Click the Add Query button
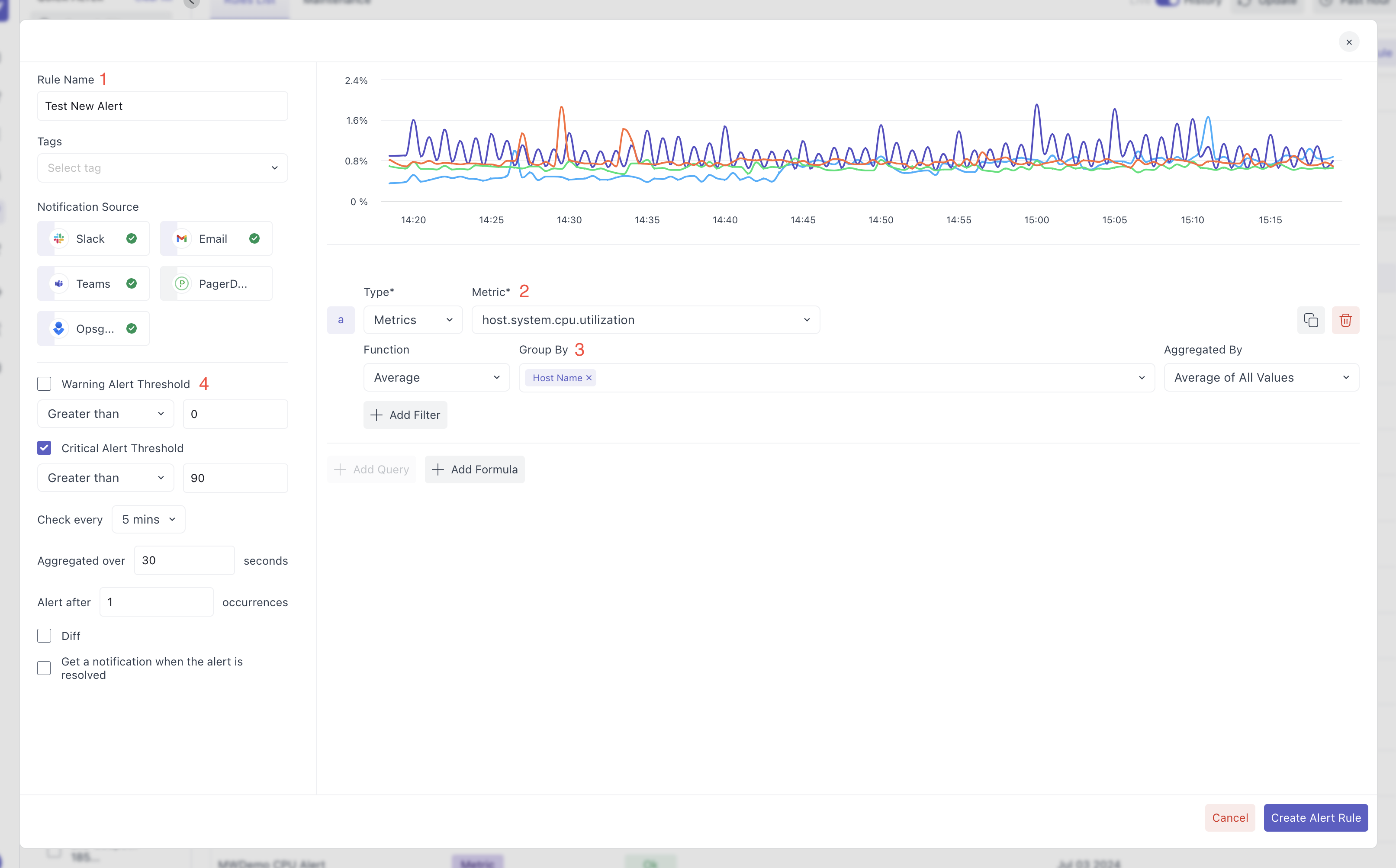 tap(371, 469)
